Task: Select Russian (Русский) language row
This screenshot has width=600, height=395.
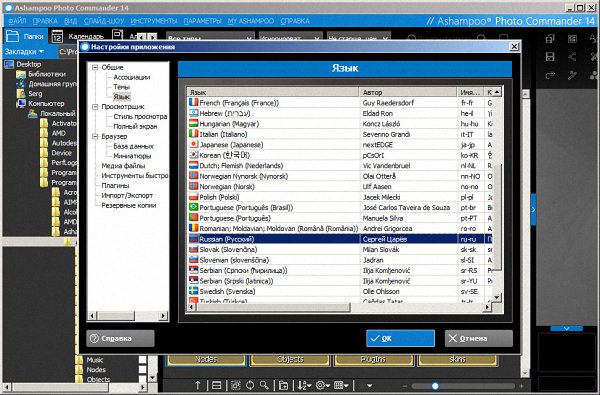Action: coord(340,239)
